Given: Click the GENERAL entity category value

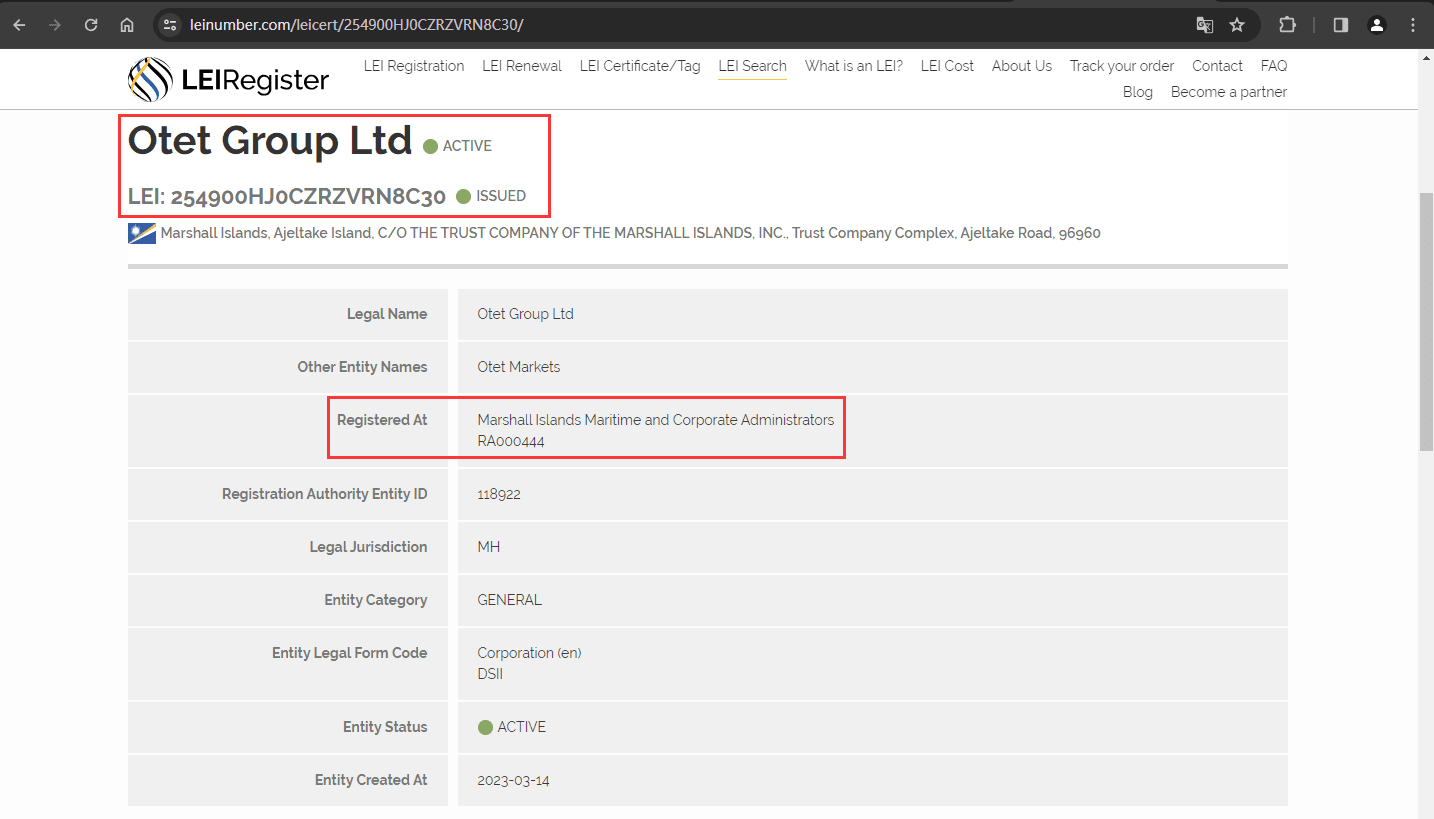Looking at the screenshot, I should (x=509, y=600).
